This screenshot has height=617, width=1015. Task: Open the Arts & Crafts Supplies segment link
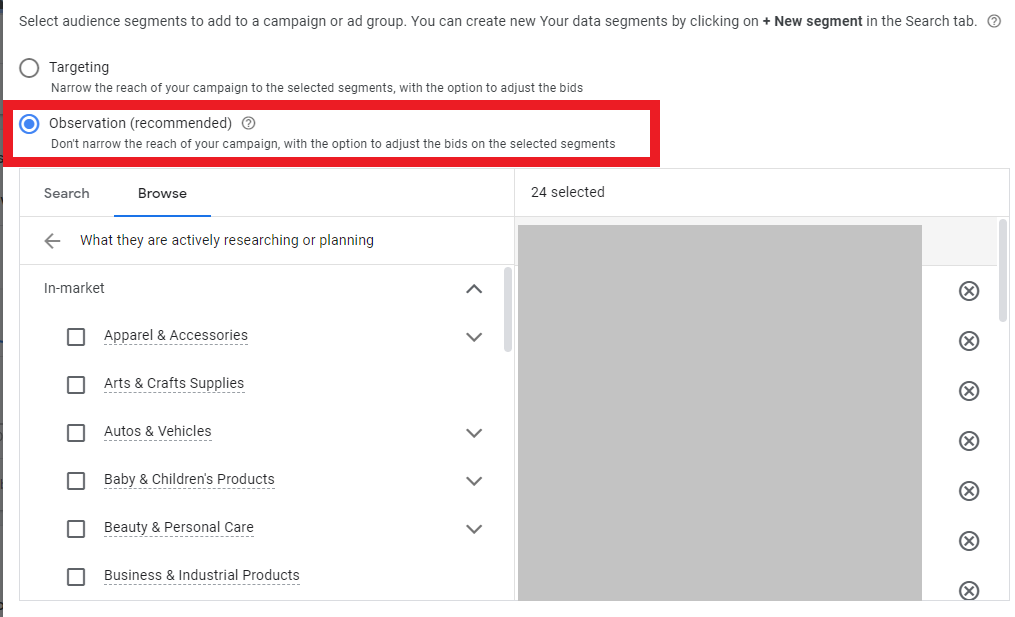click(173, 383)
